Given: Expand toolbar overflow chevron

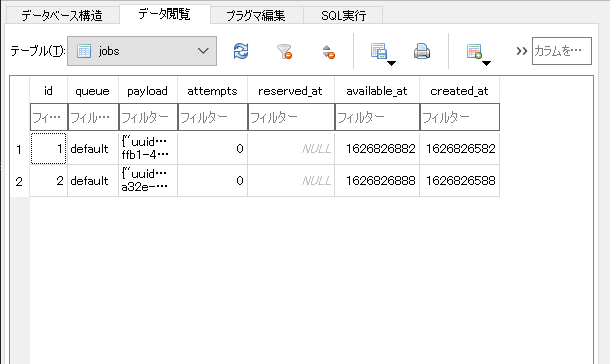Looking at the screenshot, I should tap(521, 51).
